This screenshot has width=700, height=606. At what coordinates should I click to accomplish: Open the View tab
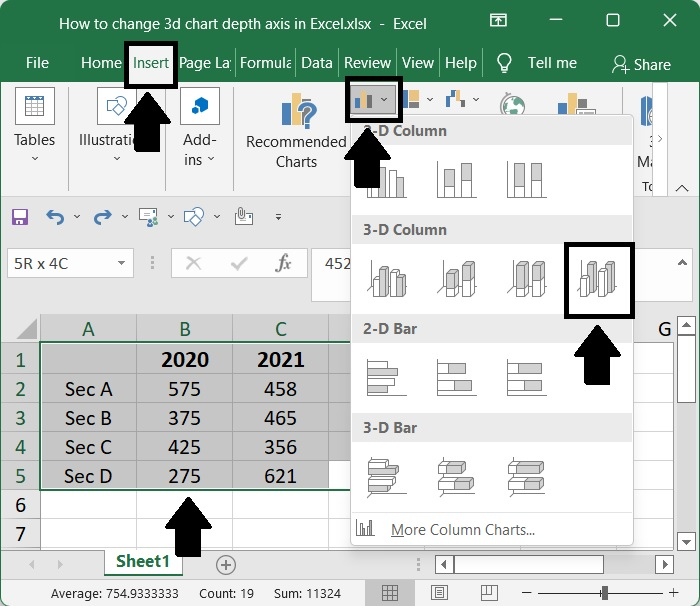417,63
